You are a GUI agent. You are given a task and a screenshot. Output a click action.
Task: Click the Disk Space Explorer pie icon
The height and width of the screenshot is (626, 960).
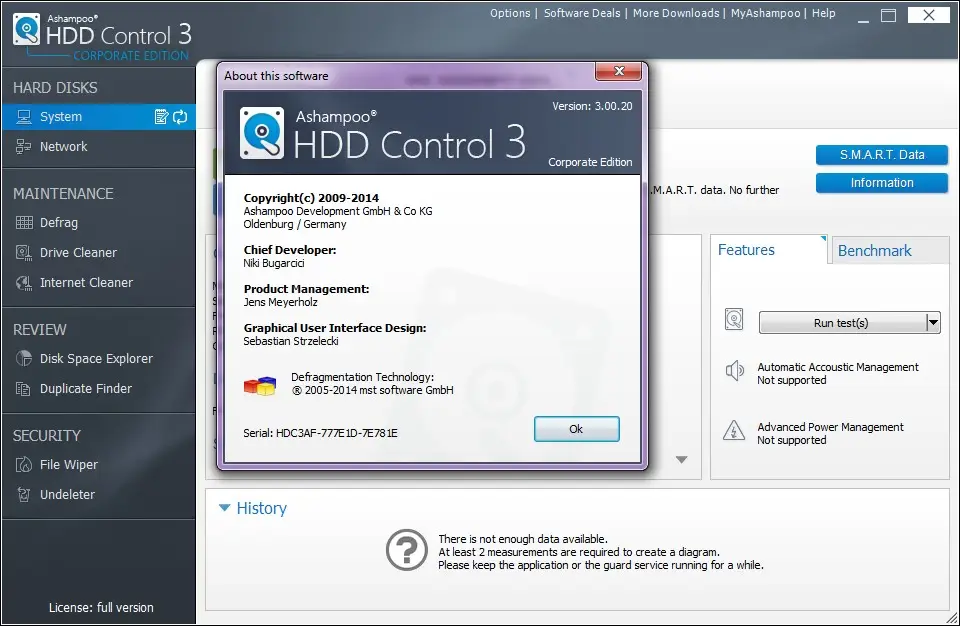coord(24,358)
